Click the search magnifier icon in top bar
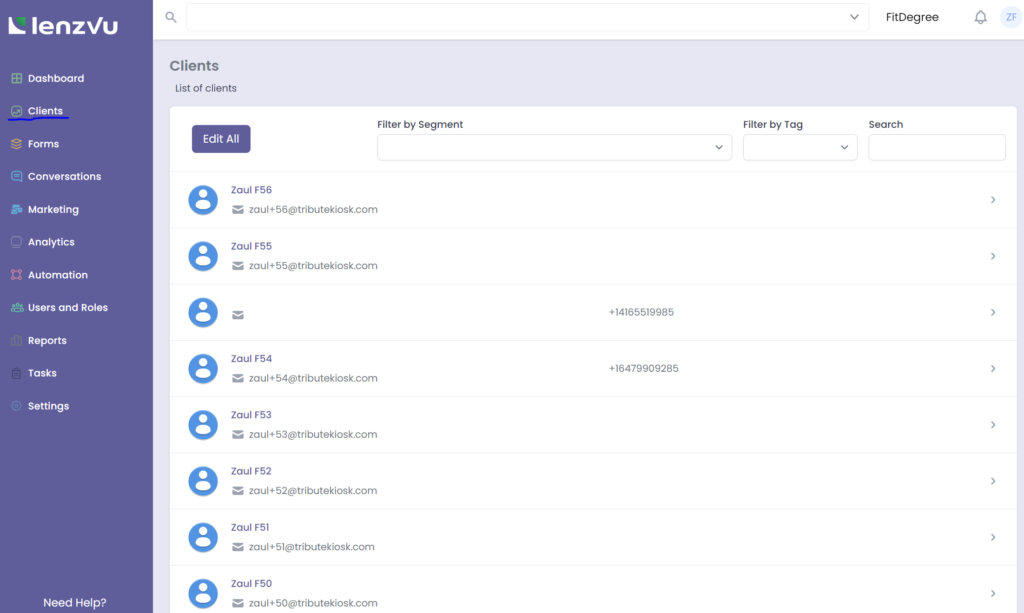Image resolution: width=1024 pixels, height=613 pixels. click(x=171, y=17)
